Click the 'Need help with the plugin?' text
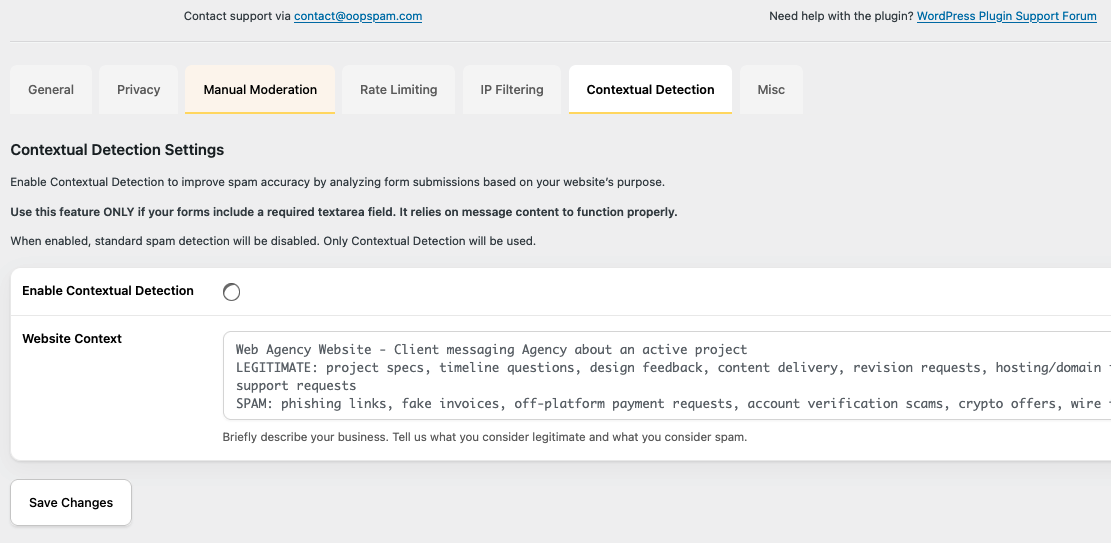1111x543 pixels. click(840, 16)
